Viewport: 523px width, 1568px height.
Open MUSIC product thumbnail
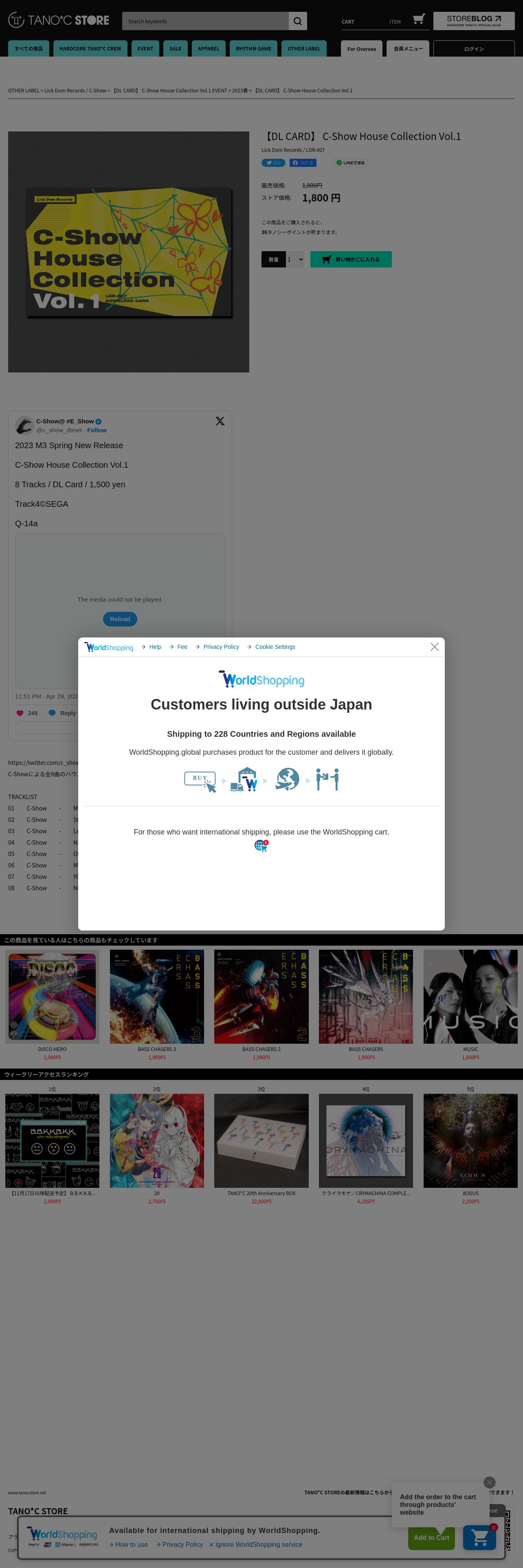coord(470,997)
